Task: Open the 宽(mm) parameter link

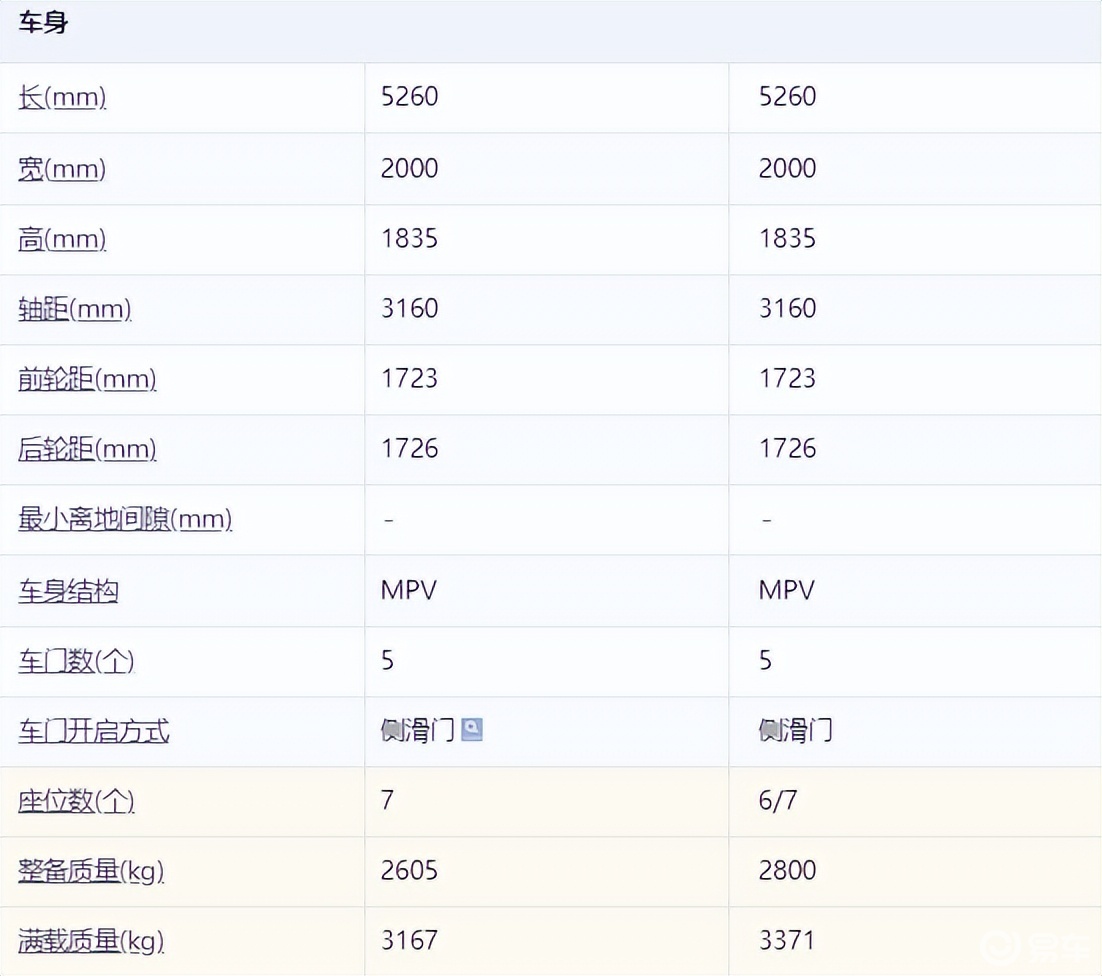Action: tap(62, 168)
